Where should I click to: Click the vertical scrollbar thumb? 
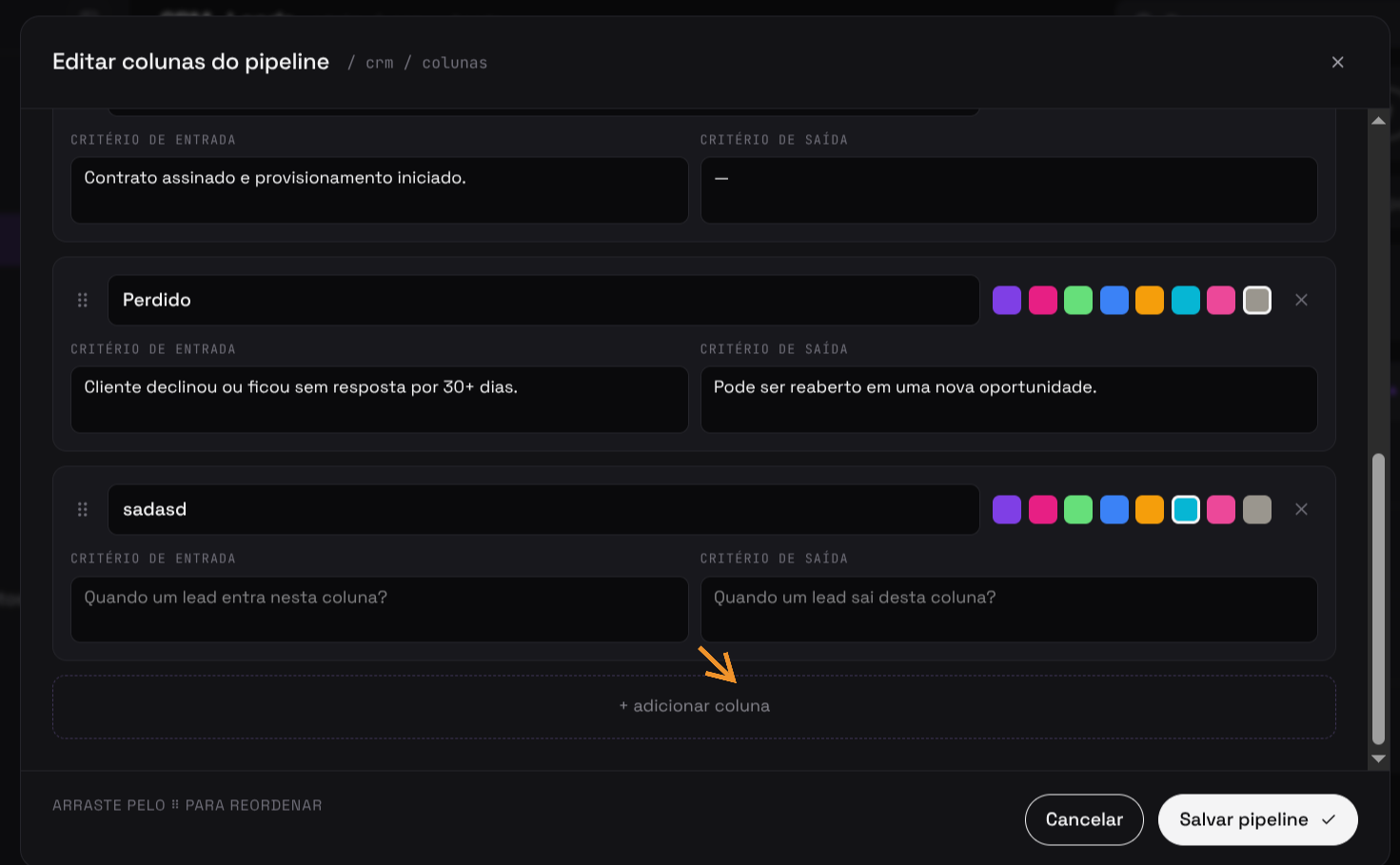pyautogui.click(x=1378, y=600)
